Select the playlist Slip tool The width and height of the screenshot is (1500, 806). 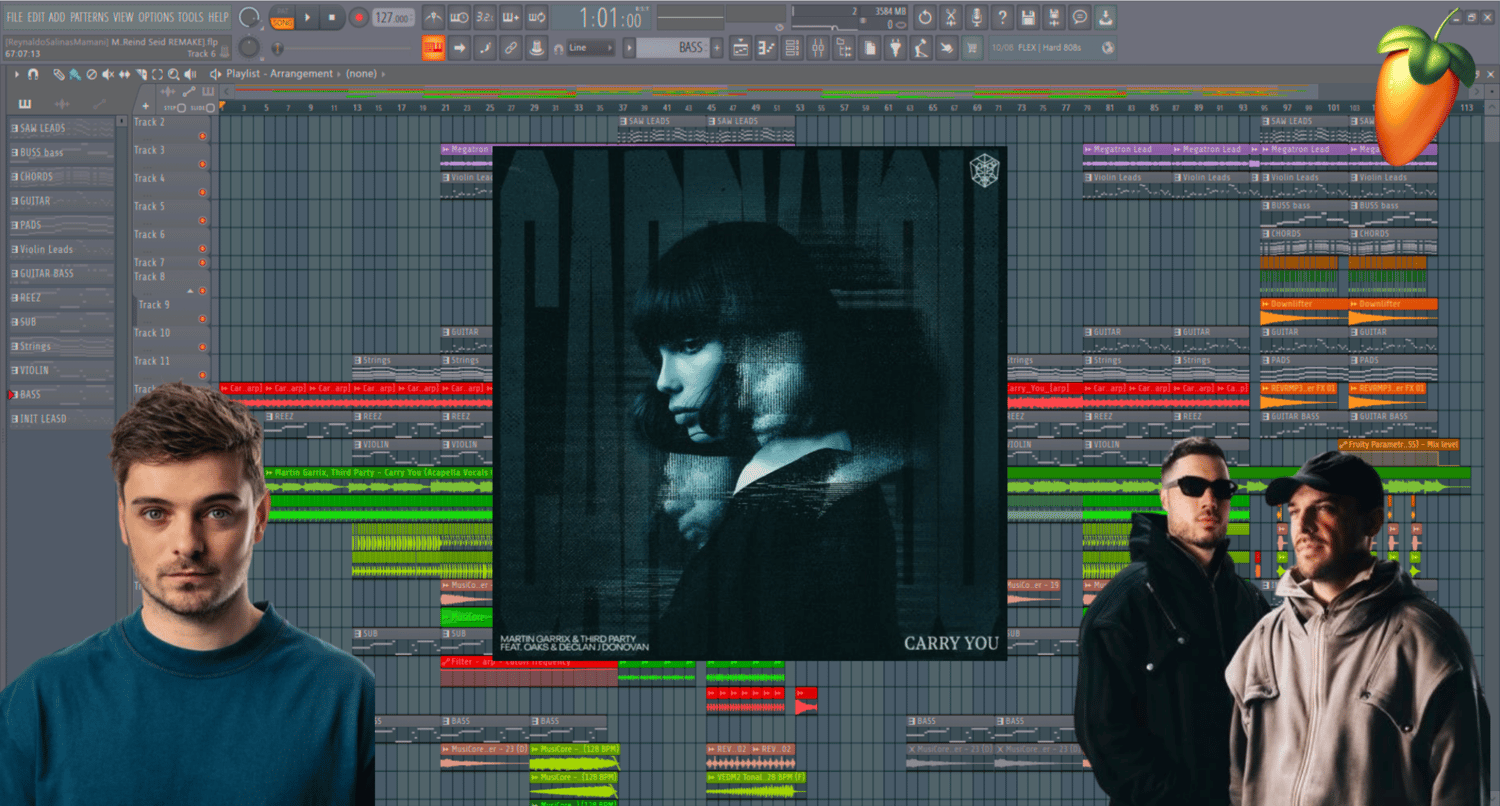125,74
